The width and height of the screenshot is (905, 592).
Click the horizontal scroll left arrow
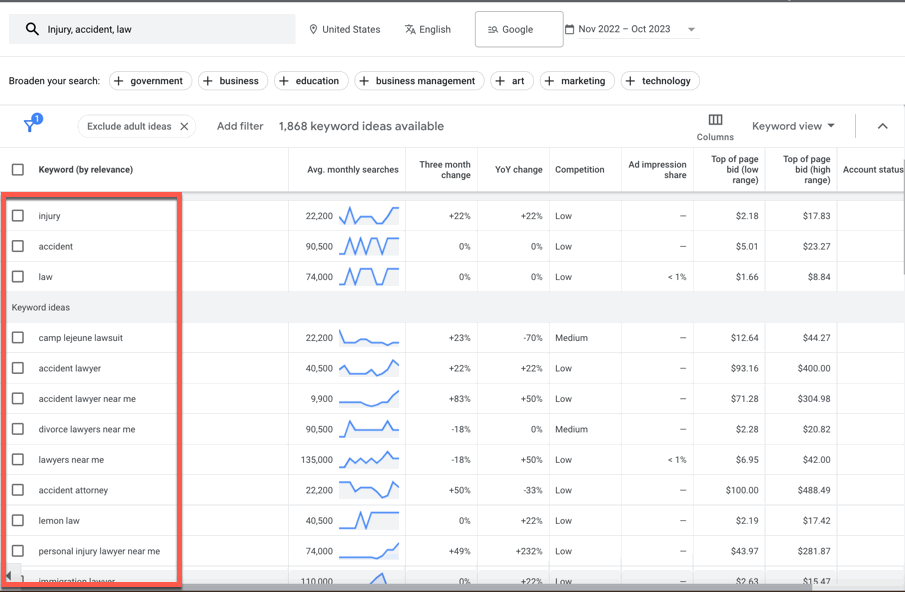[x=9, y=576]
